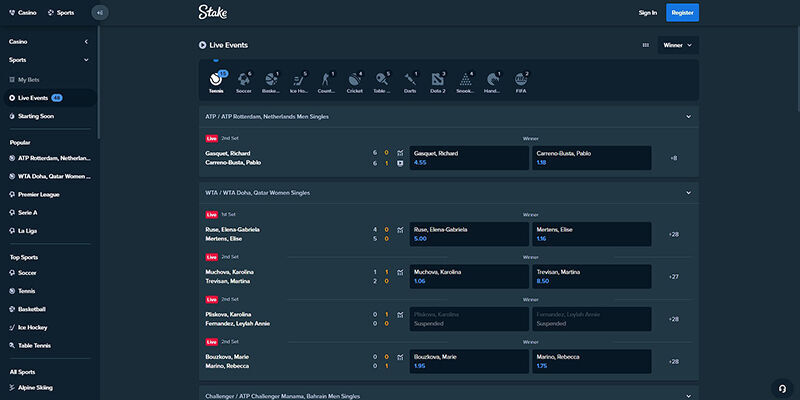The width and height of the screenshot is (800, 400).
Task: Show +27 more markets for Muchova match
Action: pyautogui.click(x=673, y=277)
